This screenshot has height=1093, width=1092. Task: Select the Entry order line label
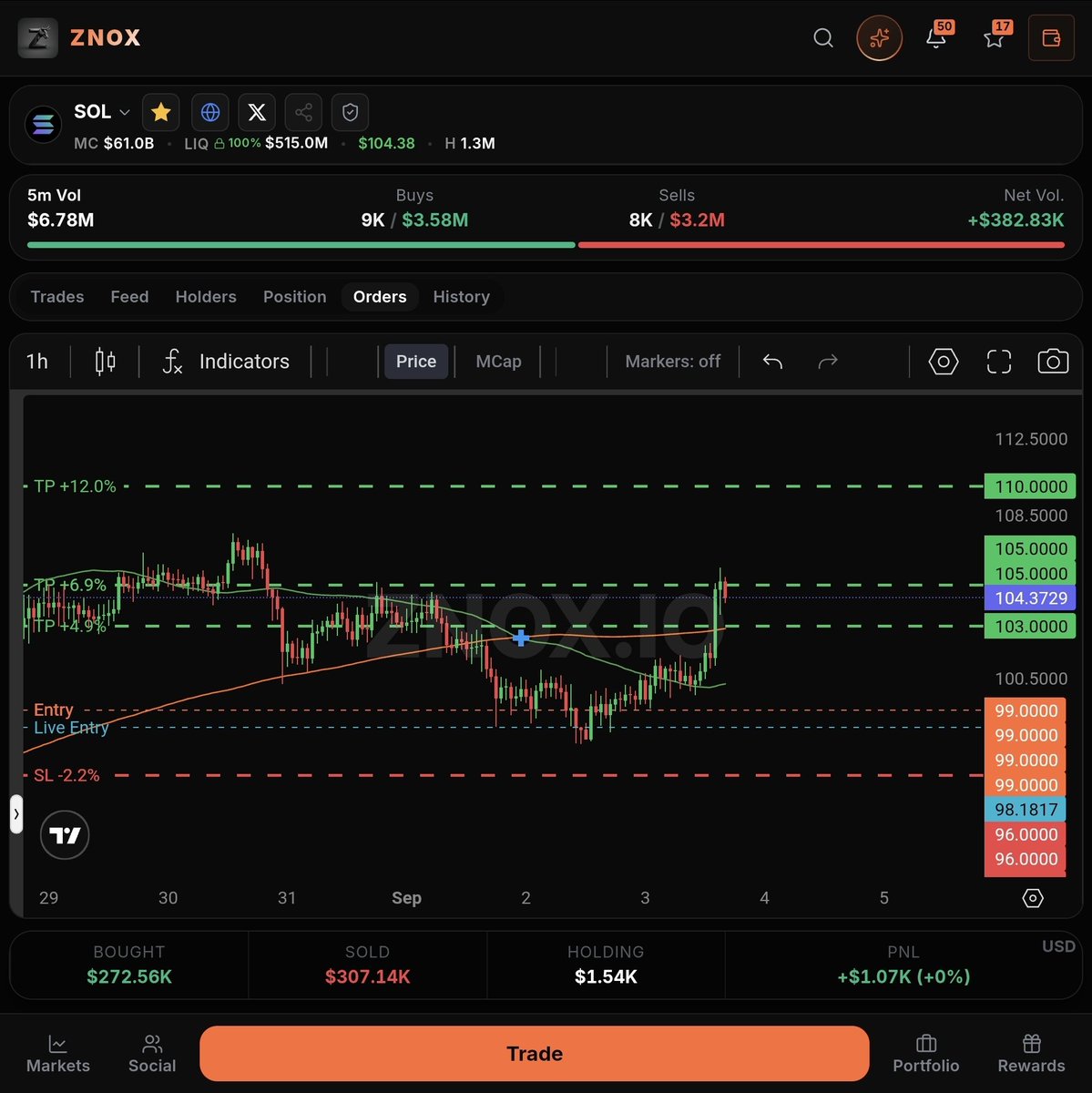53,710
